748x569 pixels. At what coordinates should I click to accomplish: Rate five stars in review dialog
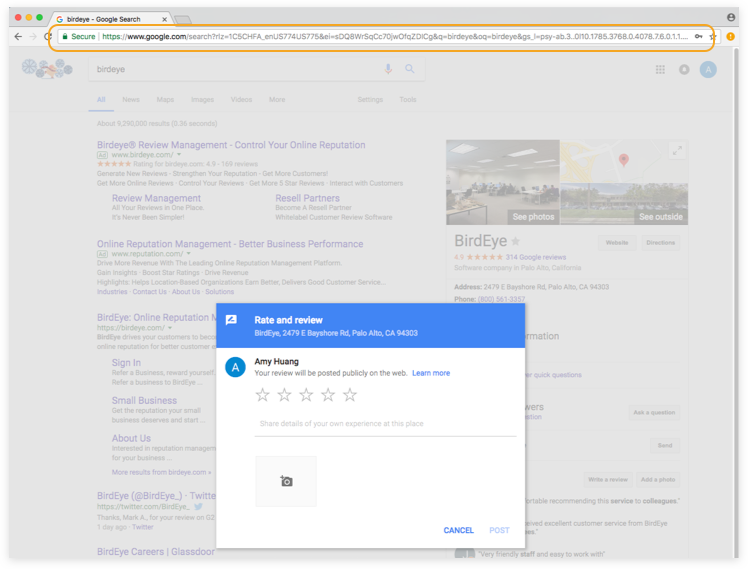tap(350, 395)
